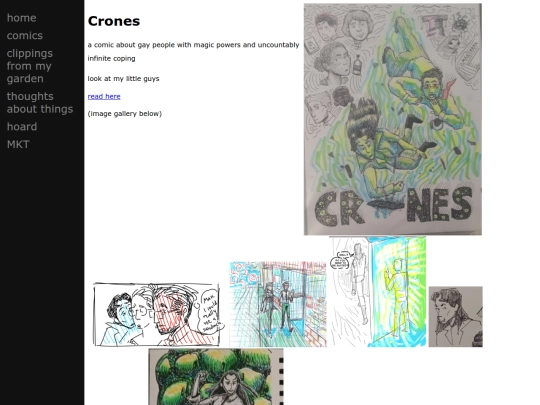
Task: Click the comic description paragraph text
Action: tap(194, 51)
